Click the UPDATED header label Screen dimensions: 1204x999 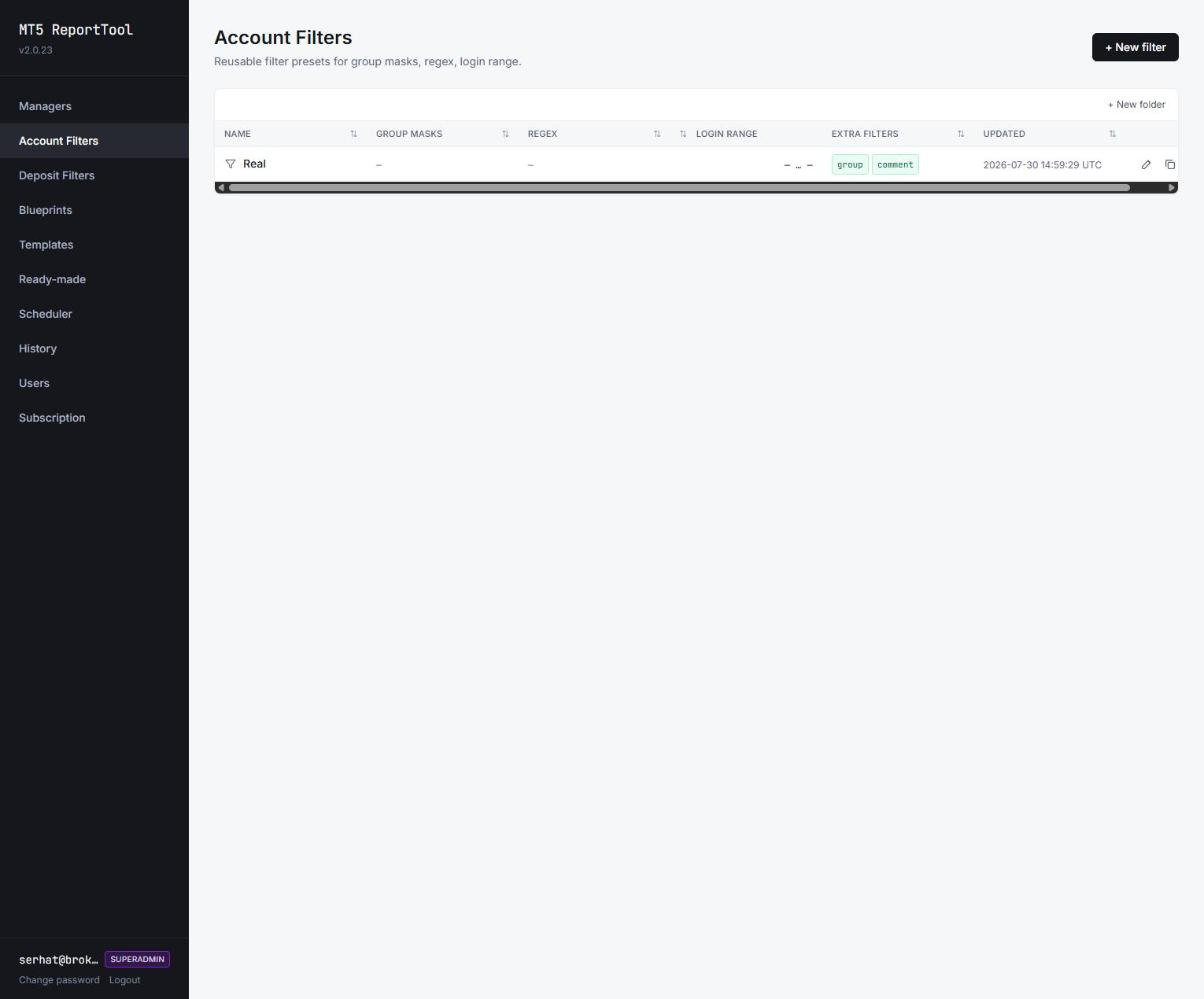pos(1004,134)
